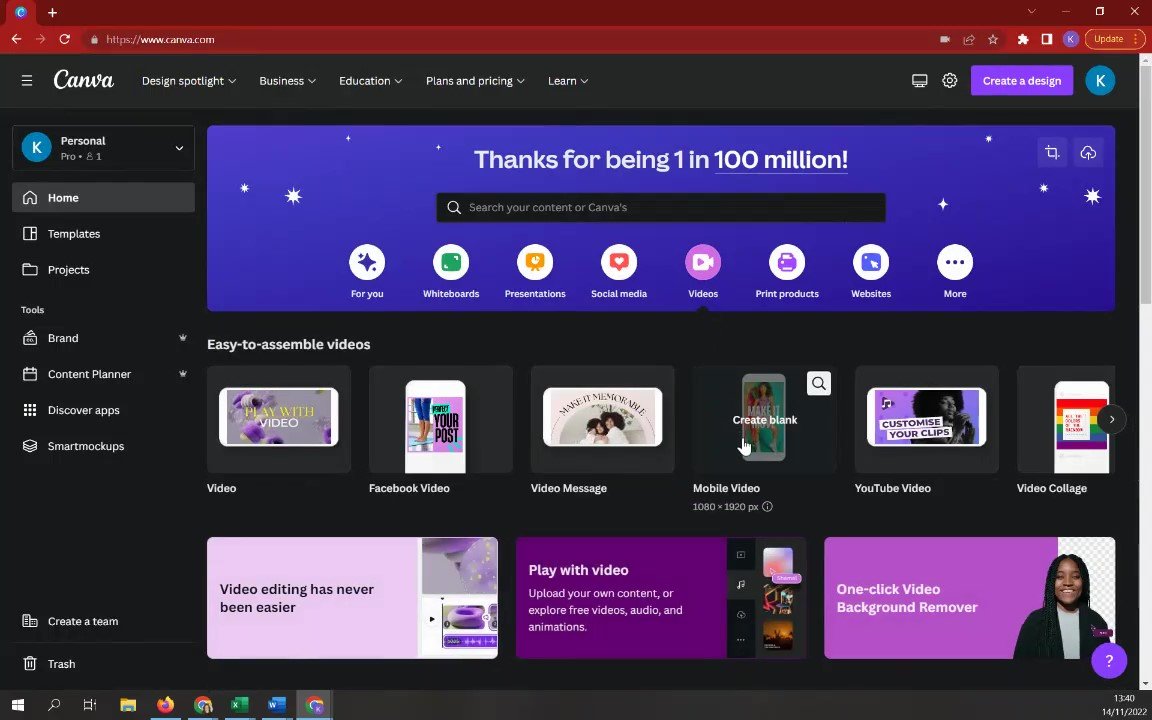Image resolution: width=1152 pixels, height=720 pixels.
Task: Open Trash in the sidebar
Action: pos(104,664)
